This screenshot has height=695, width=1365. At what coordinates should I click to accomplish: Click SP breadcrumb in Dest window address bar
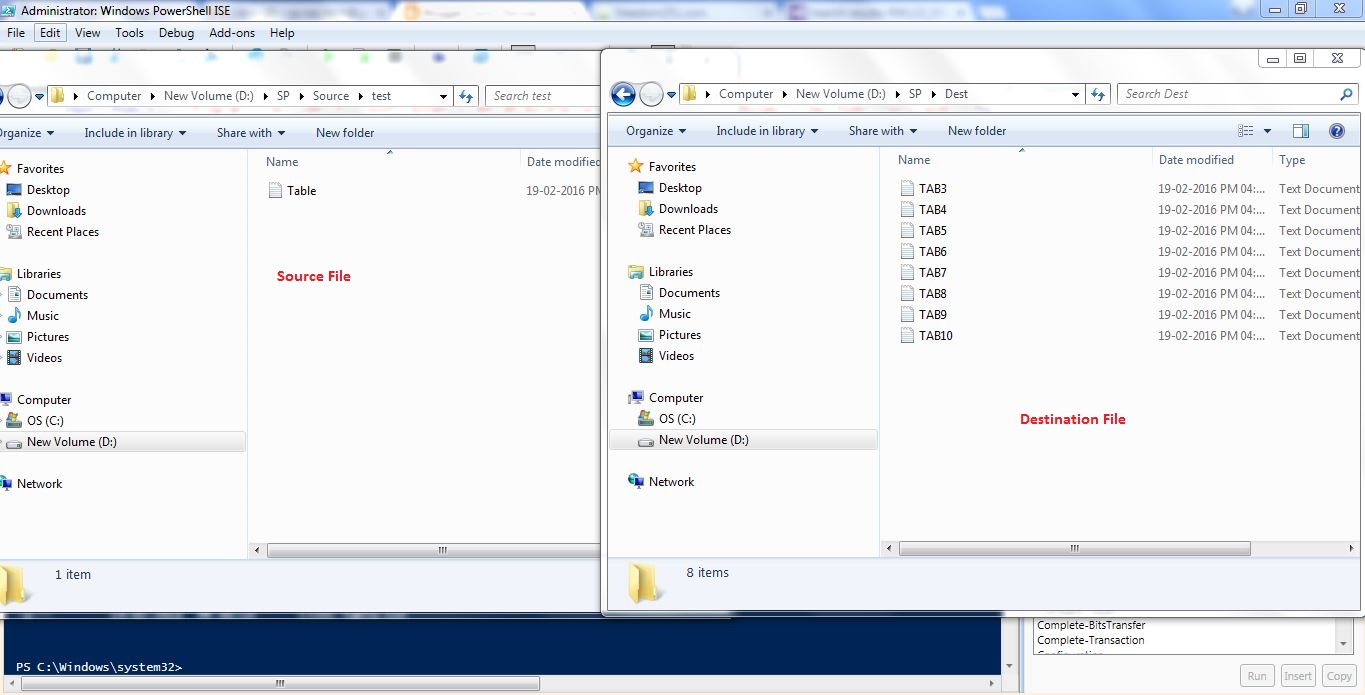[x=915, y=94]
